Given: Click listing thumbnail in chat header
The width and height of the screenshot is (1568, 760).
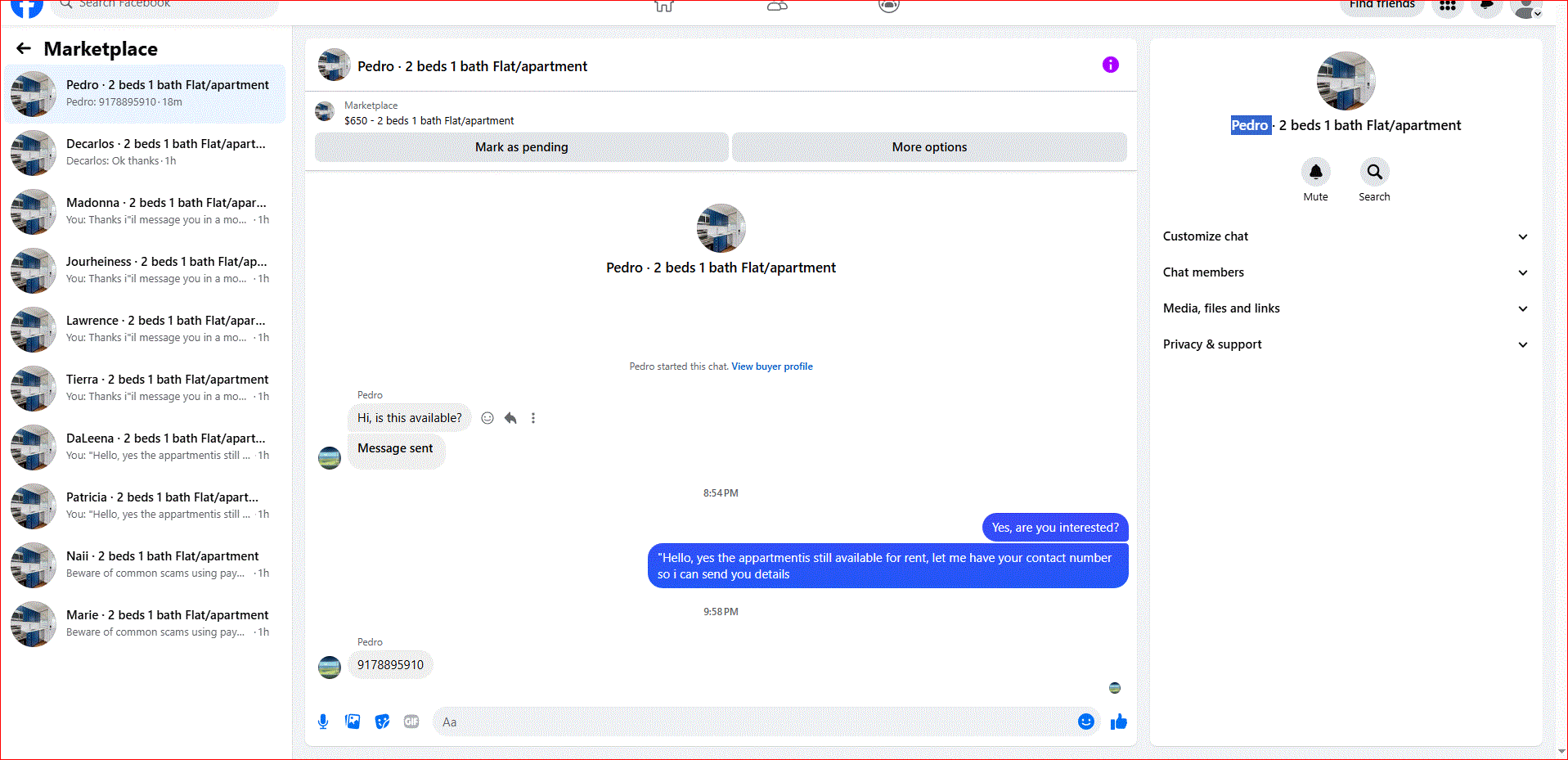Looking at the screenshot, I should click(334, 65).
